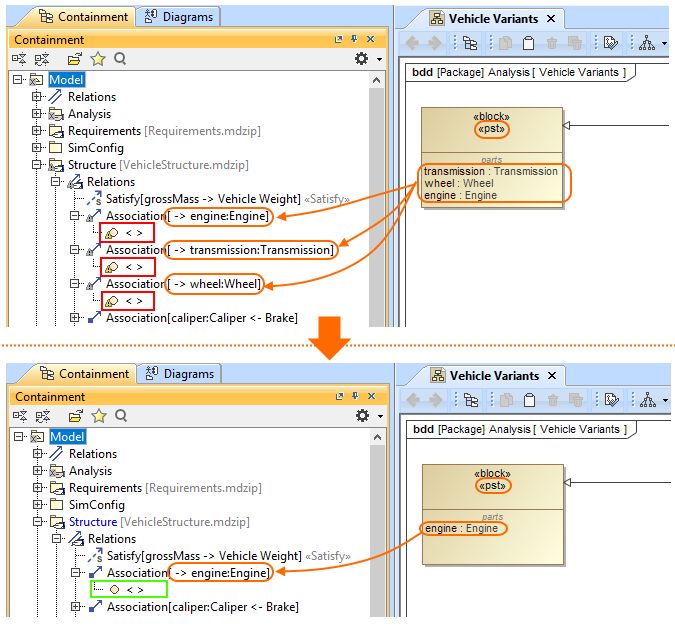Collapse Structure package in lower tree
Screen dimensions: 675x627
37,521
